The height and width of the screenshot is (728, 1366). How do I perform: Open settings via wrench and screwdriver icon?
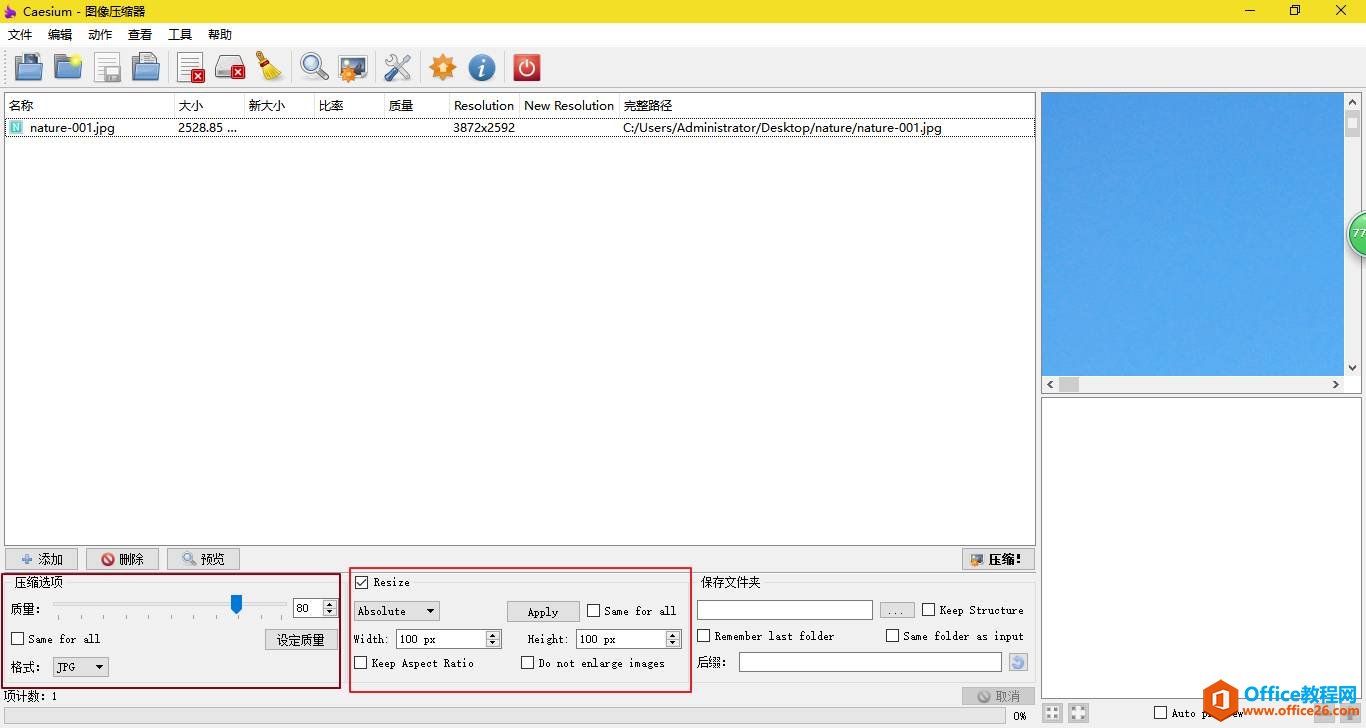398,67
